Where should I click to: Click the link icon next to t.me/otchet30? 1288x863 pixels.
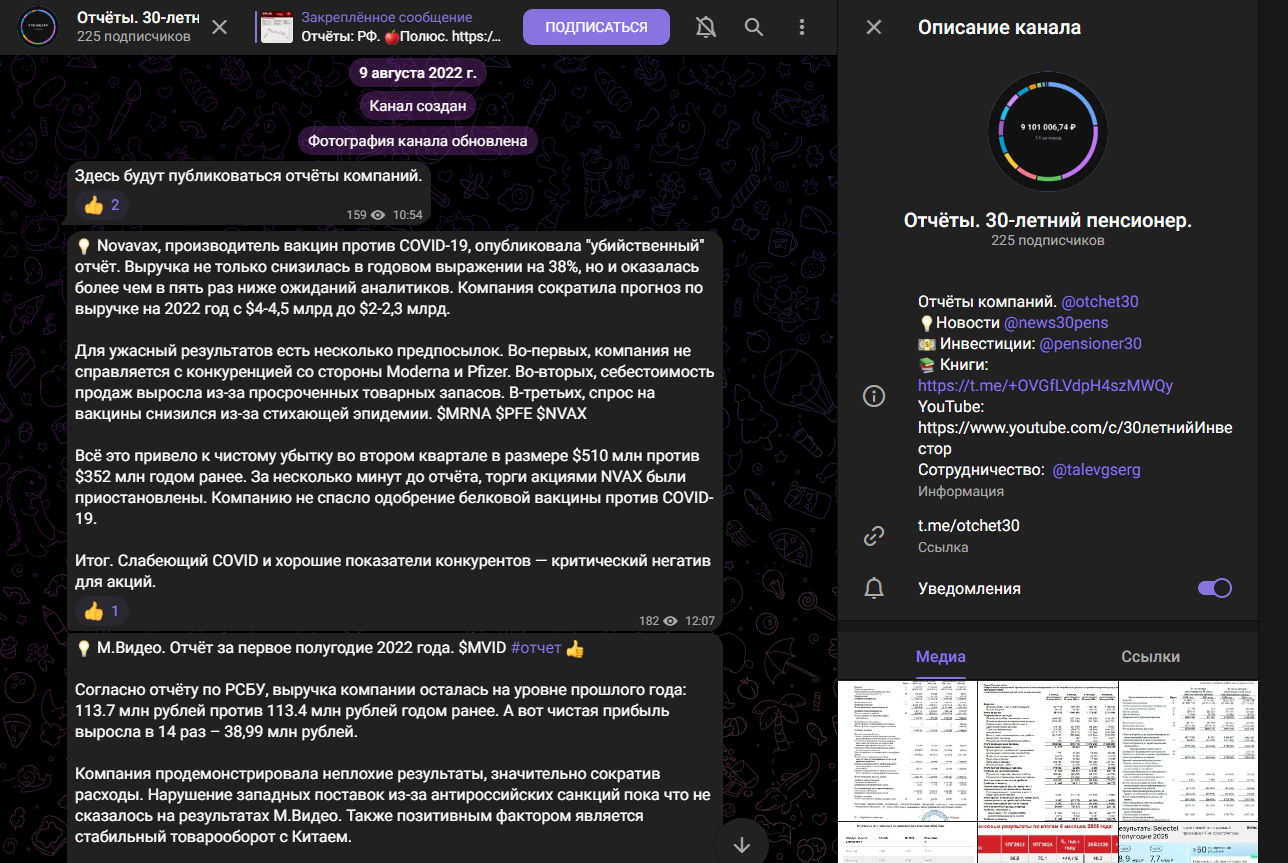tap(874, 536)
